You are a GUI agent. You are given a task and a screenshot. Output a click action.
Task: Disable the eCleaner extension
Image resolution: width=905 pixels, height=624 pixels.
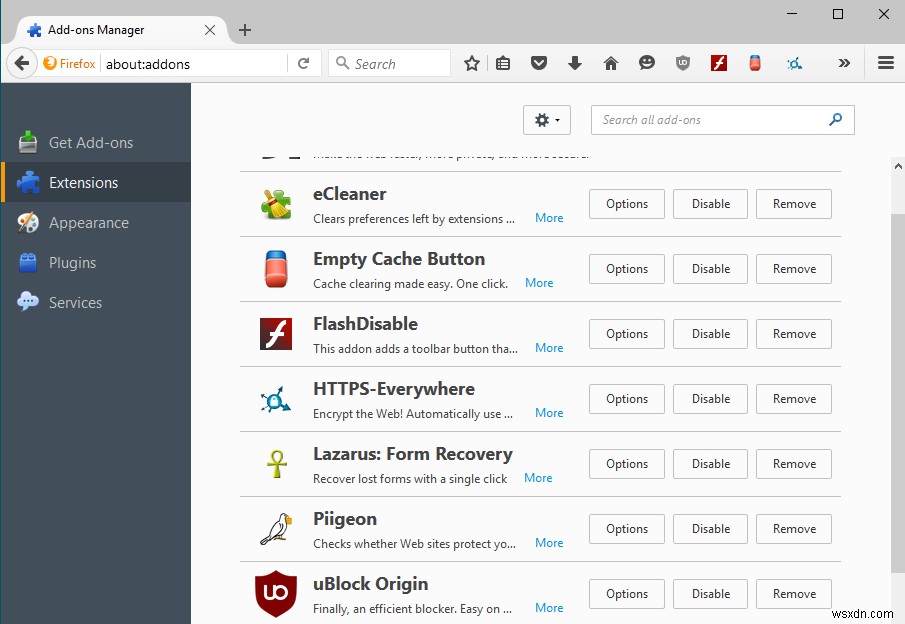click(710, 203)
